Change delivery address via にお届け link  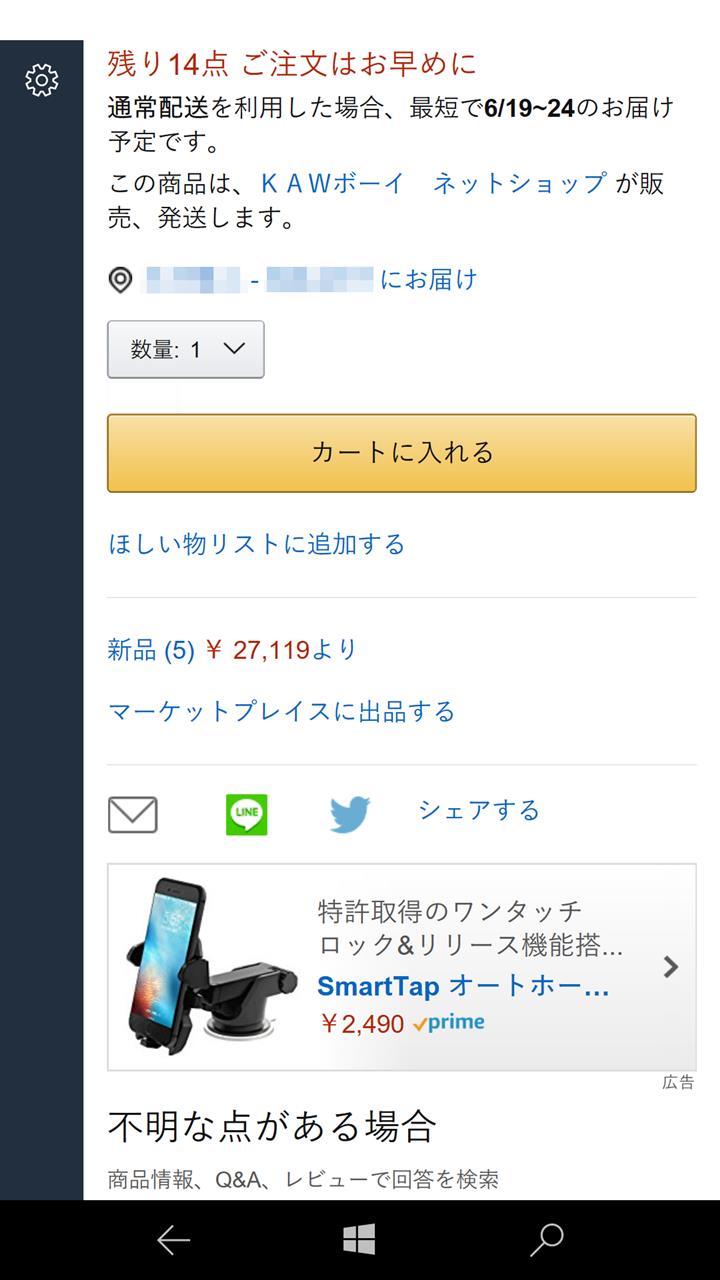428,280
